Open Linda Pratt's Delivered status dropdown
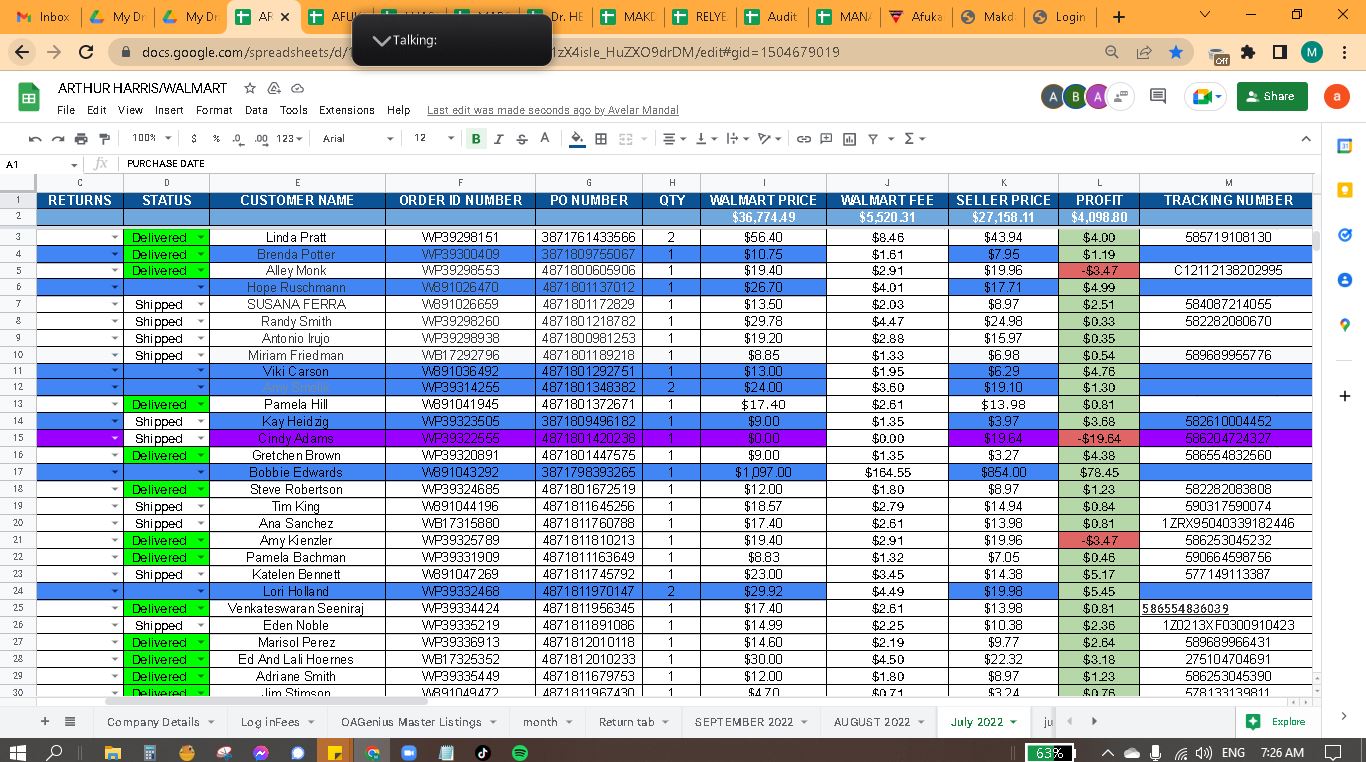Viewport: 1366px width, 762px height. coord(201,238)
